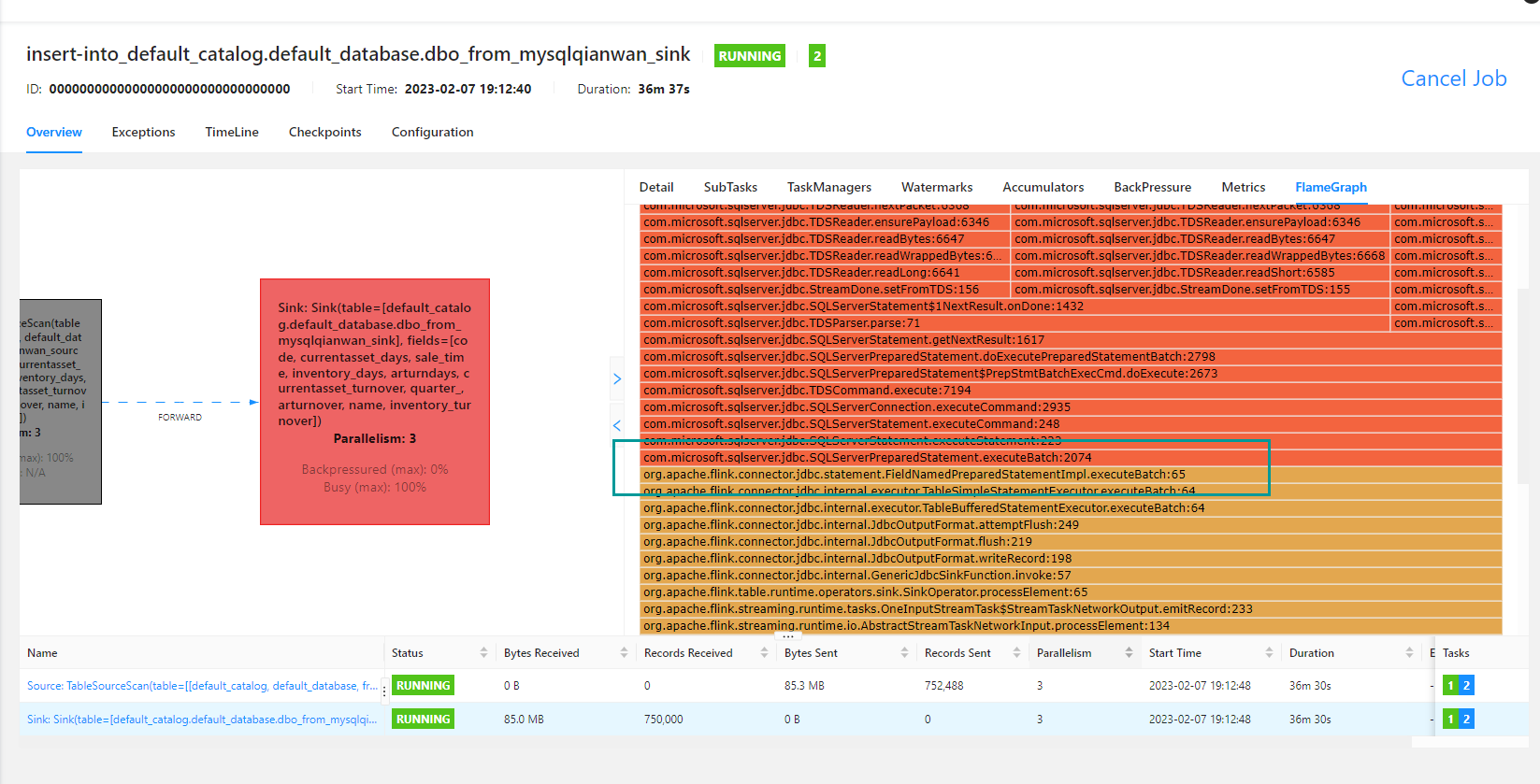Image resolution: width=1540 pixels, height=784 pixels.
Task: Sort by Duration column arrows
Action: pos(1409,653)
